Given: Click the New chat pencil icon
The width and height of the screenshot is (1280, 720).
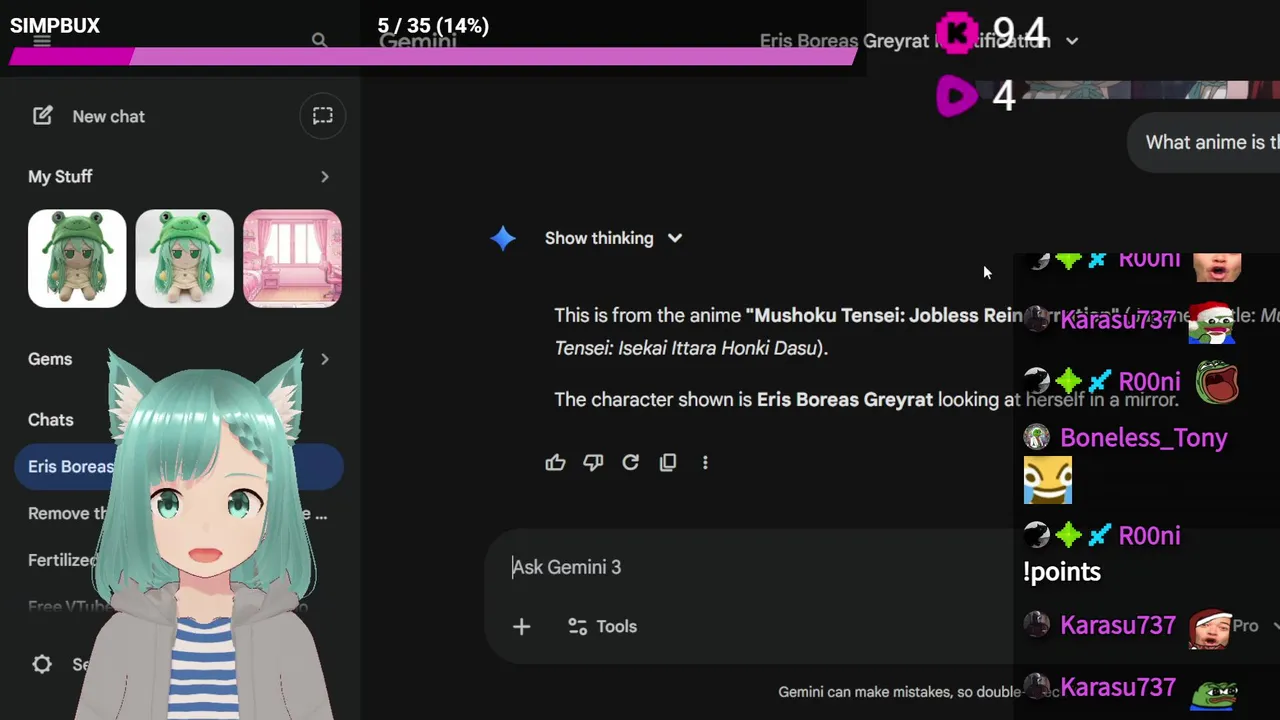Looking at the screenshot, I should [x=42, y=116].
